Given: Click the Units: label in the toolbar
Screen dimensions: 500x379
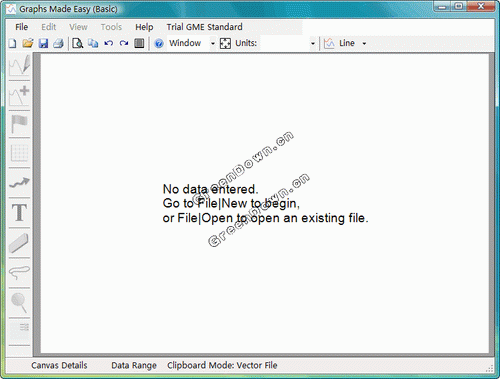Looking at the screenshot, I should tap(246, 43).
